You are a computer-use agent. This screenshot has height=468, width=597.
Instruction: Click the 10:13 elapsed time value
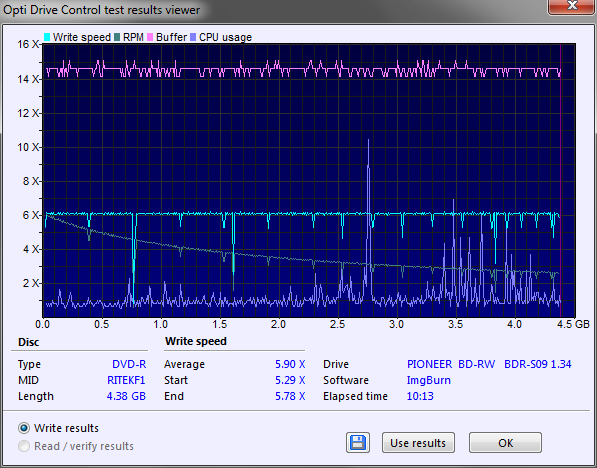tap(420, 396)
